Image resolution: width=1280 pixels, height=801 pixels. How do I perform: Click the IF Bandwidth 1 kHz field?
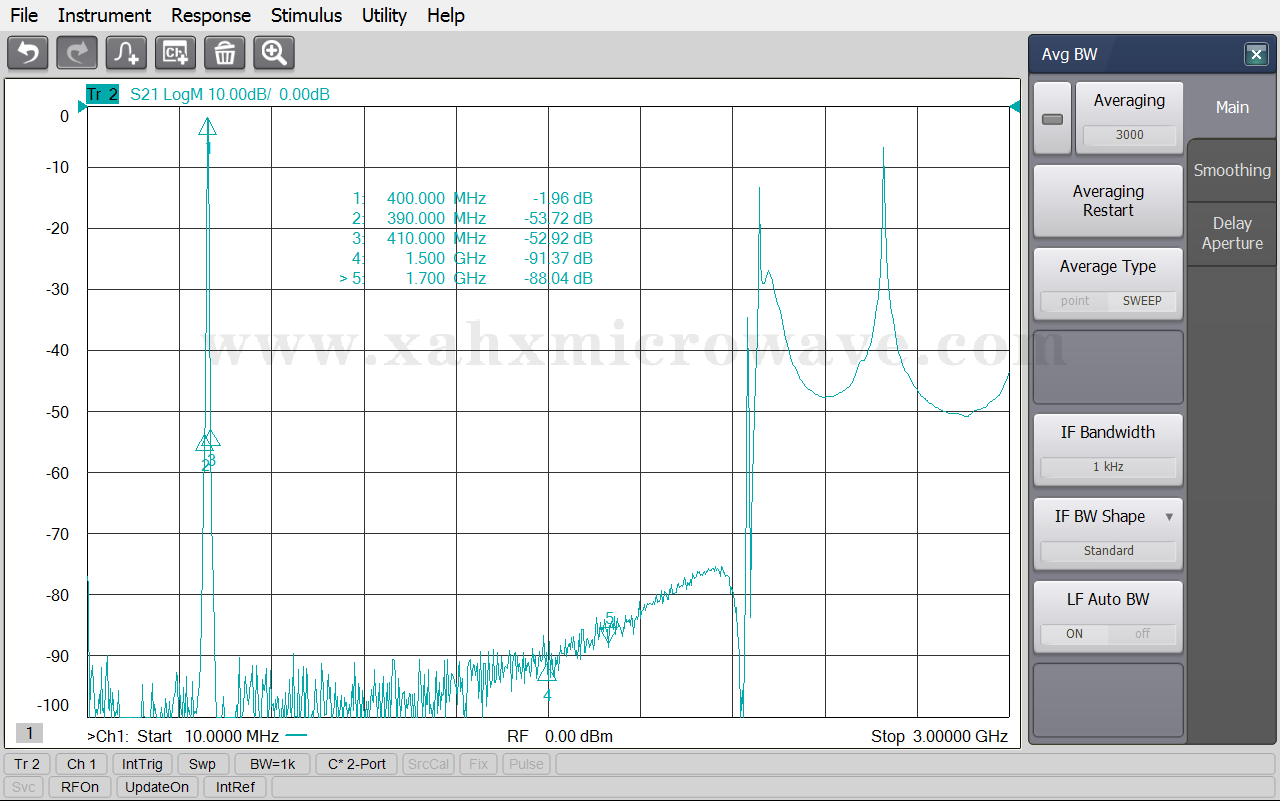(x=1108, y=467)
